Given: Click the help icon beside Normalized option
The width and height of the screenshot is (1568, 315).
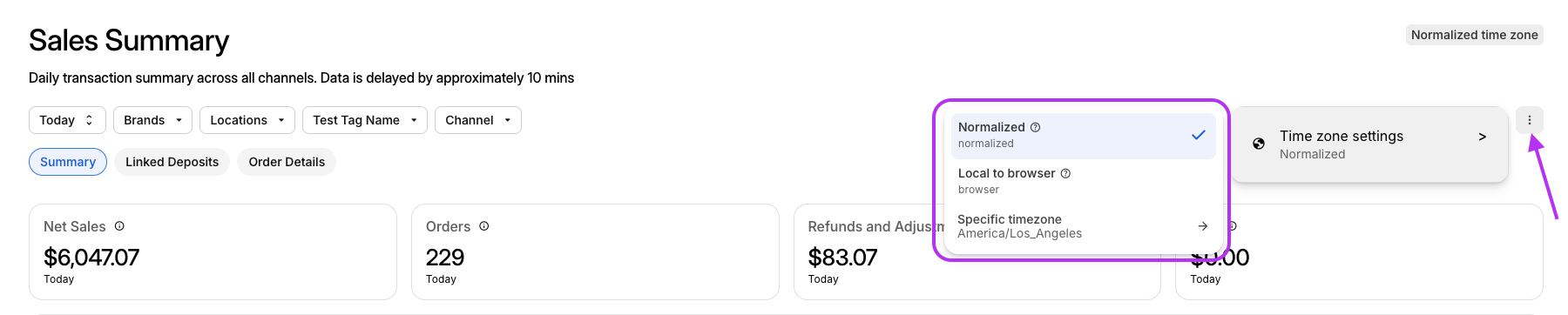Looking at the screenshot, I should tap(1035, 127).
